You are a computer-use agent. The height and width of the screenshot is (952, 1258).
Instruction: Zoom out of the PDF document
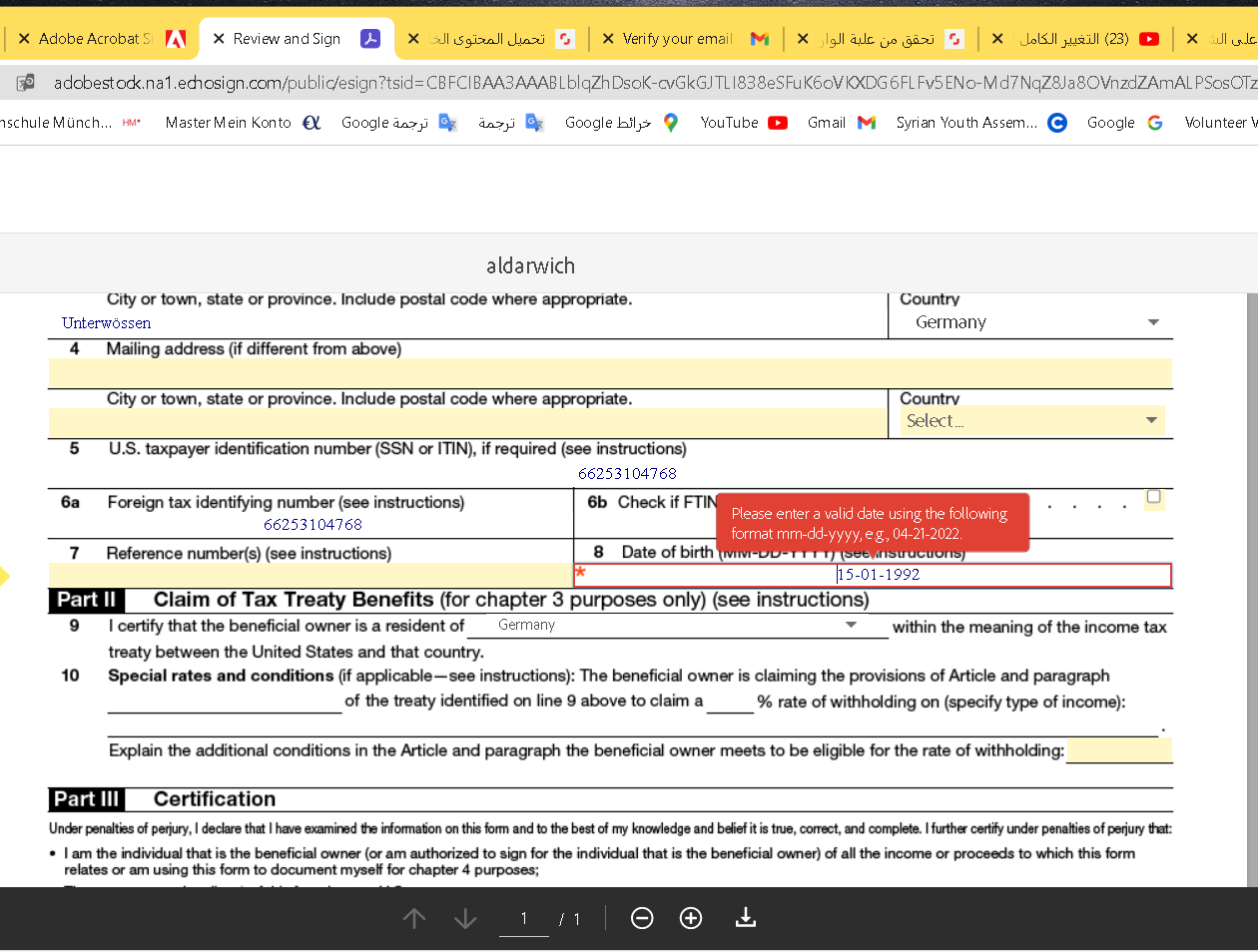point(642,918)
